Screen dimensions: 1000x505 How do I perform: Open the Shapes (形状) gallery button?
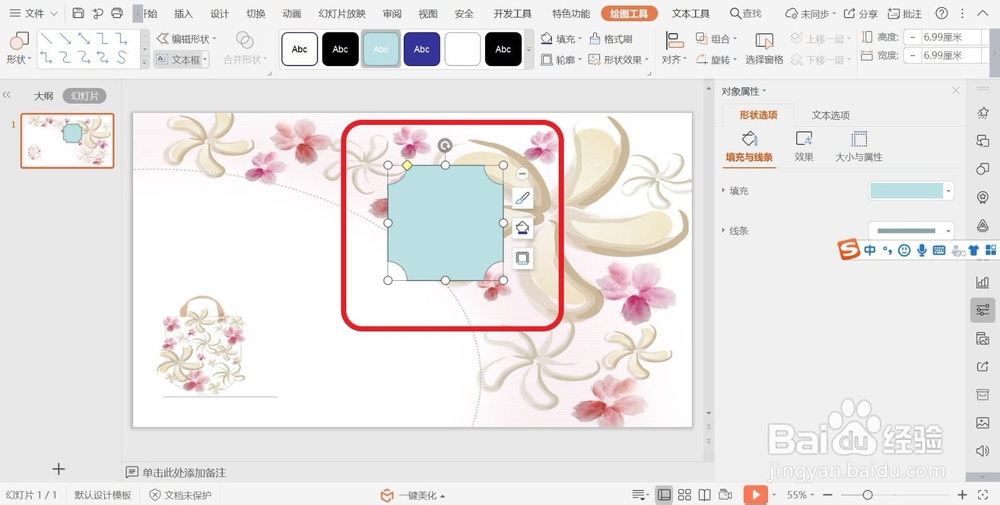click(x=18, y=49)
